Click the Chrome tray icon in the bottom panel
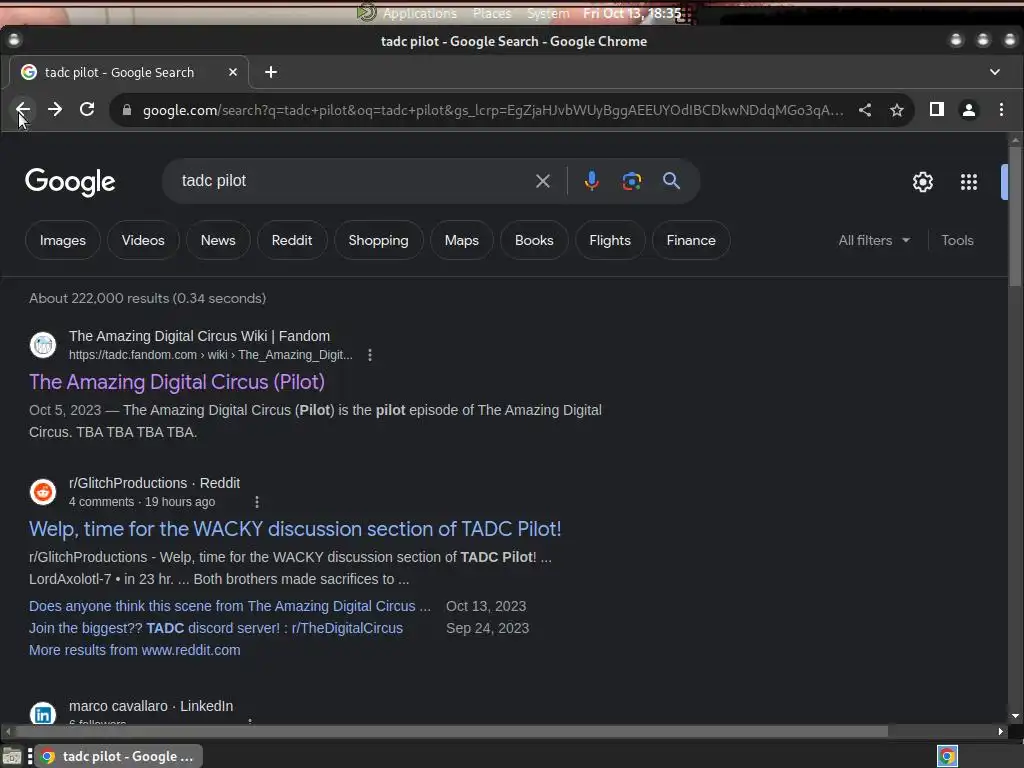Viewport: 1024px width, 768px height. point(948,756)
